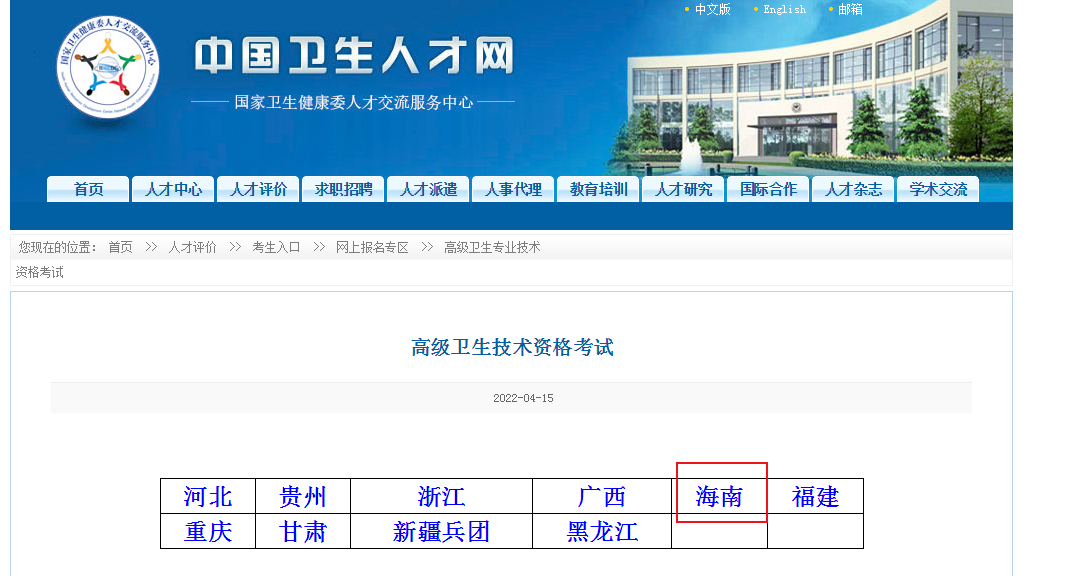Click 高级卫生专业技术 breadcrumb link
Viewport: 1070px width, 576px height.
(x=492, y=247)
